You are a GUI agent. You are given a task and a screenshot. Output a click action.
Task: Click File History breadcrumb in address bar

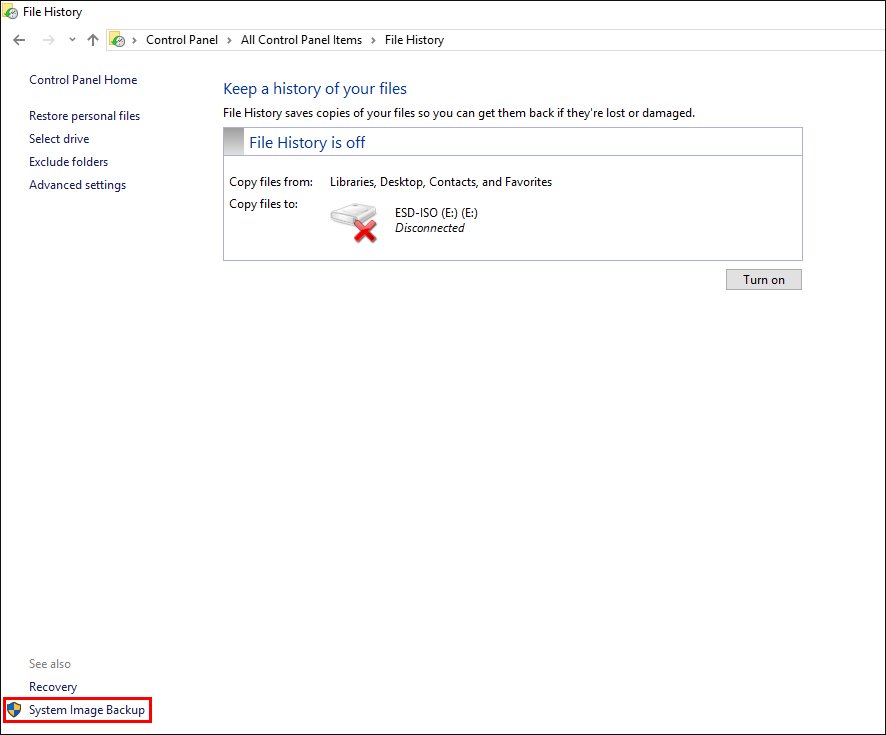click(414, 40)
